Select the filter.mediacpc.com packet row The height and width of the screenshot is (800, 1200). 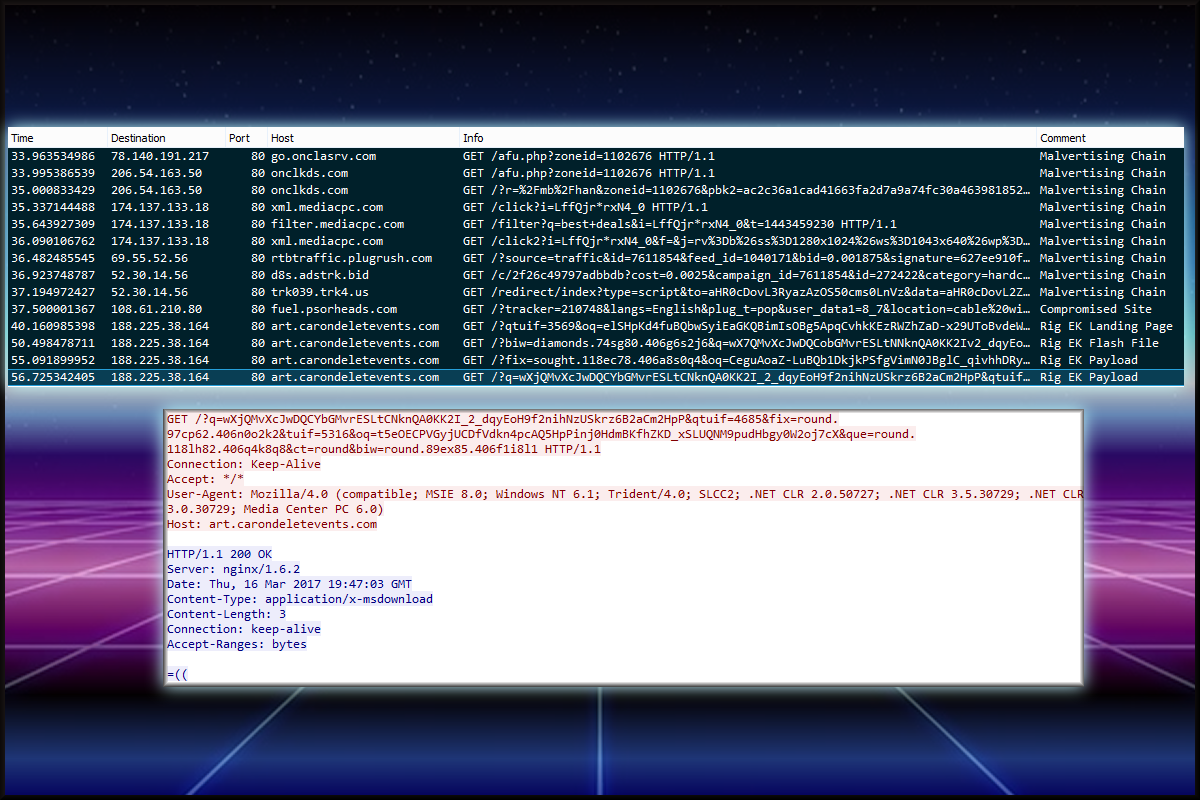[337, 224]
